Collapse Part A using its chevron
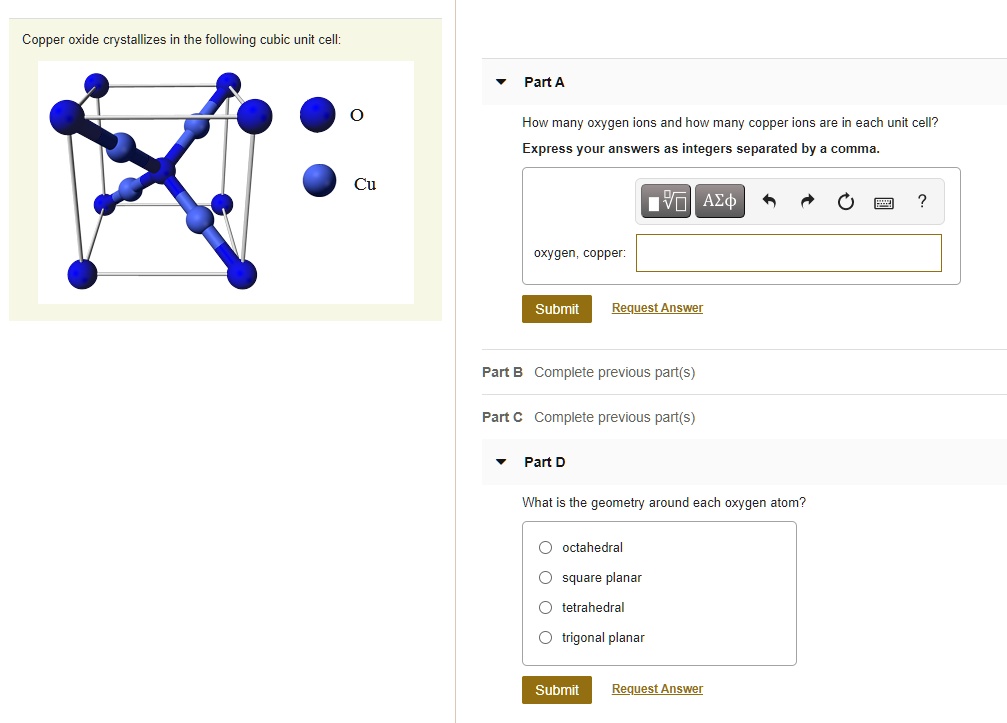Screen dimensions: 1007x723 coord(499,82)
